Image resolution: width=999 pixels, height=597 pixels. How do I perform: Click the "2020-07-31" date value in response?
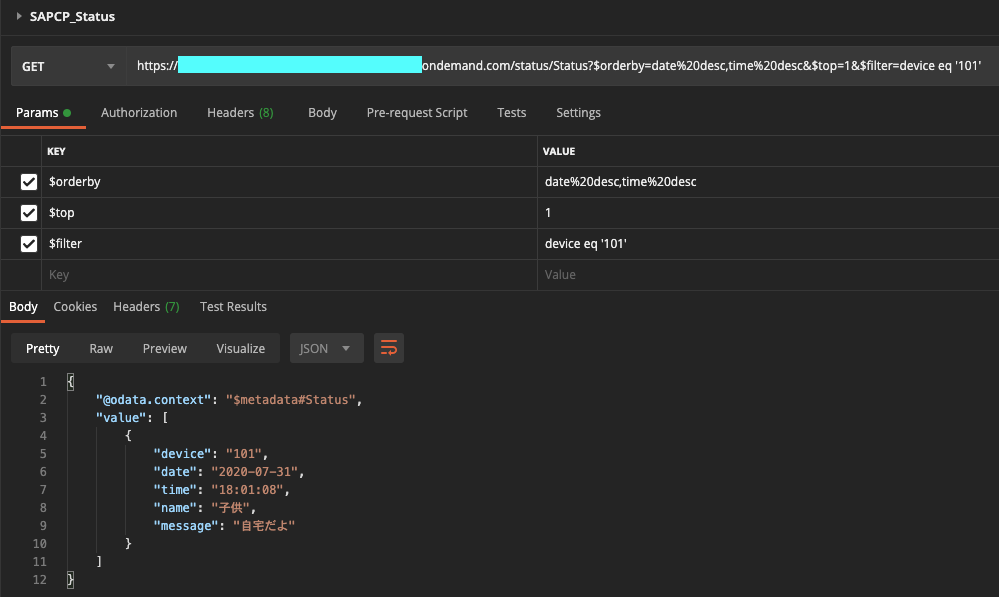pos(255,471)
